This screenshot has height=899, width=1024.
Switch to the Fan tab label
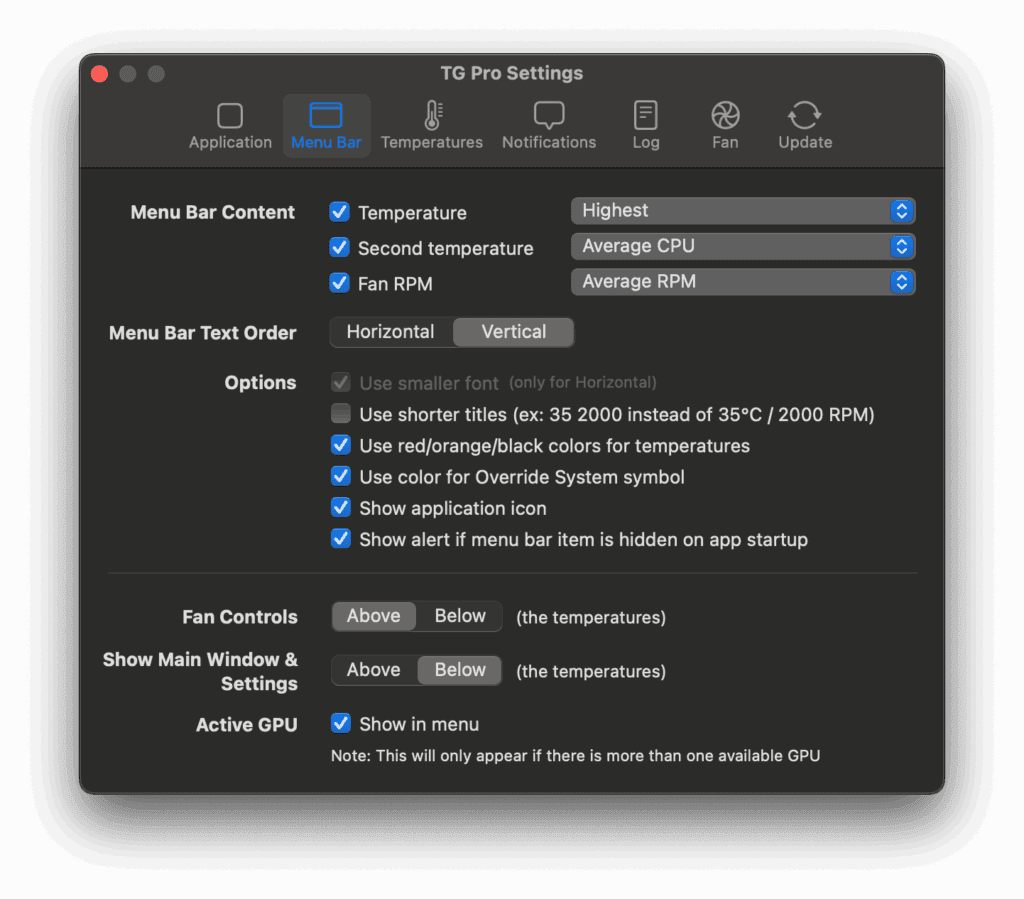click(x=725, y=142)
